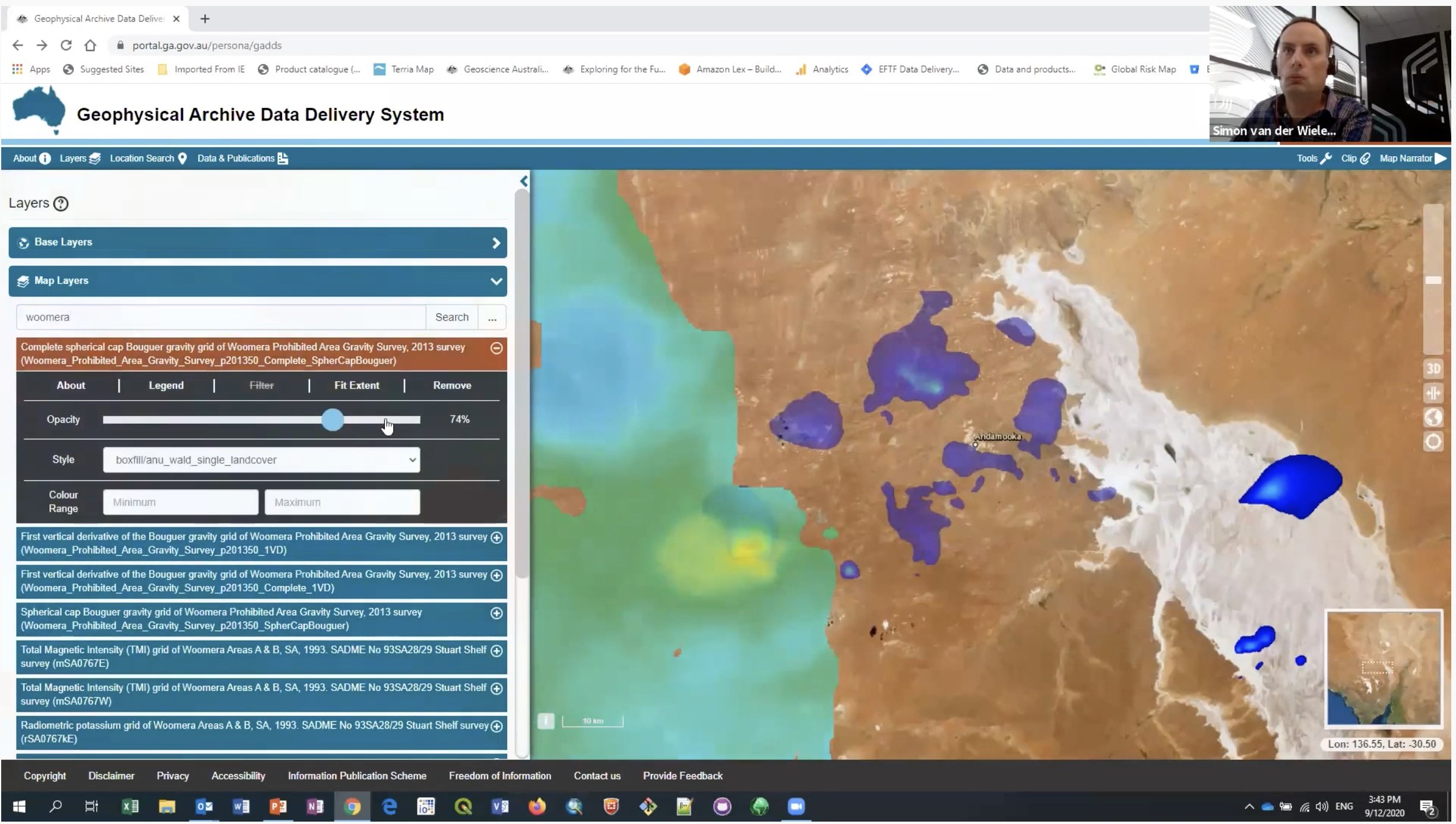Add the Radiometric potassium grid layer
This screenshot has width=1456, height=824.
pyautogui.click(x=496, y=726)
